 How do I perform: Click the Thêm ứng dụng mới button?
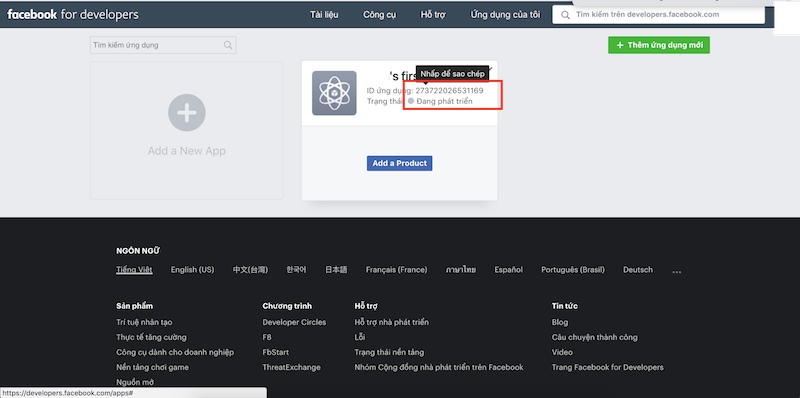(x=659, y=45)
